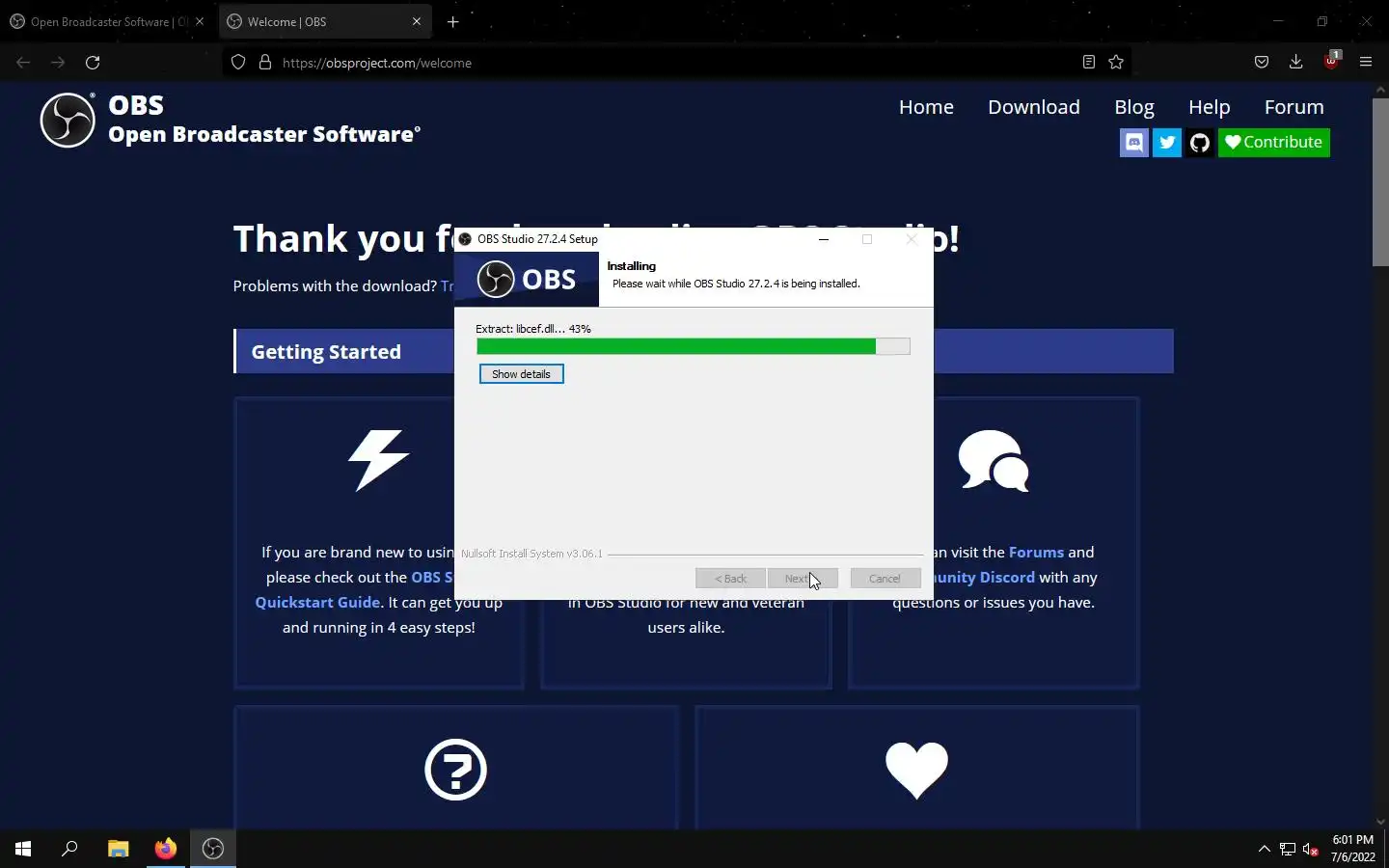Go back in browser history
Screen dimensions: 1389x868
click(23, 63)
